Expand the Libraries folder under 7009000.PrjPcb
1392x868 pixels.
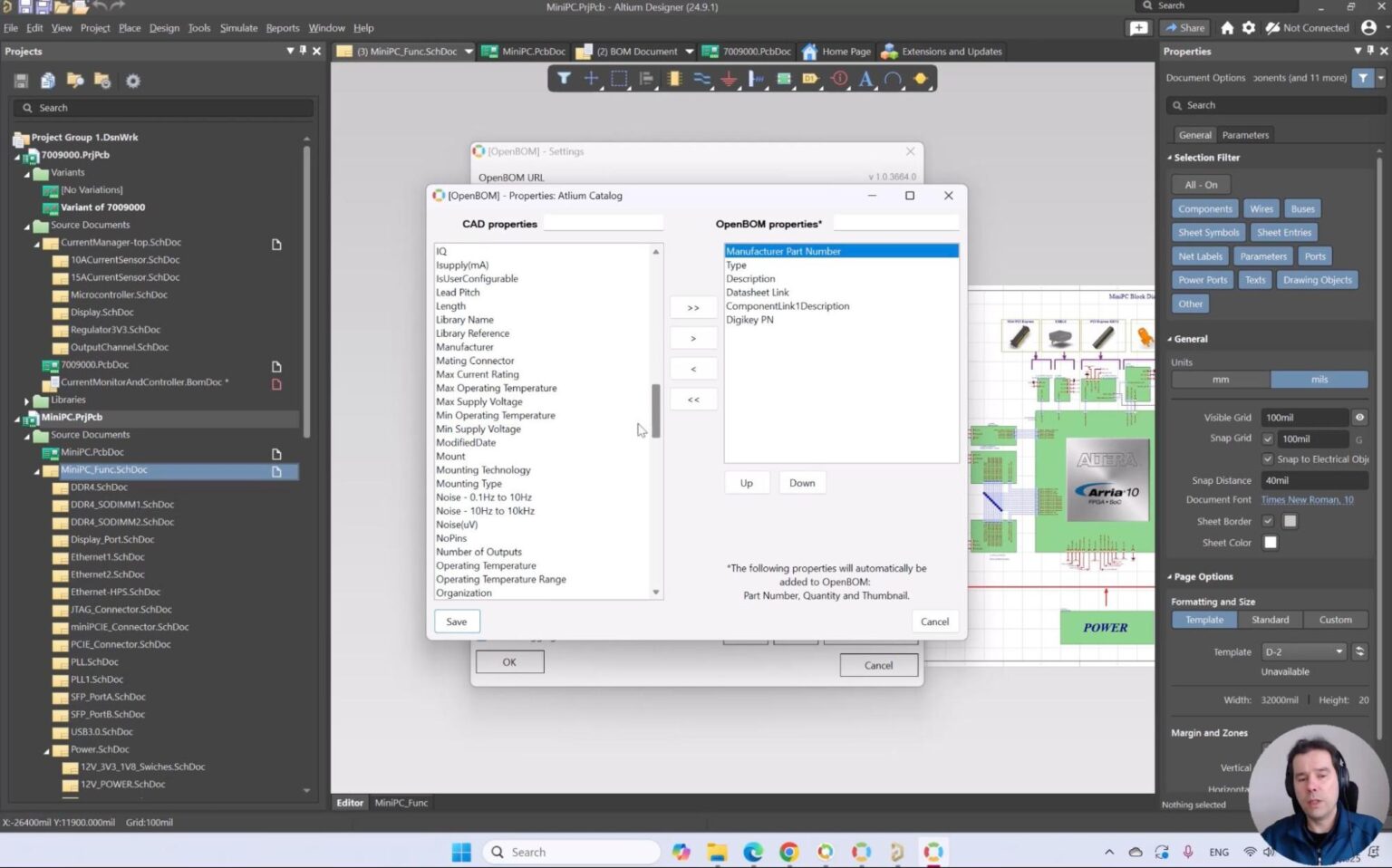point(25,399)
